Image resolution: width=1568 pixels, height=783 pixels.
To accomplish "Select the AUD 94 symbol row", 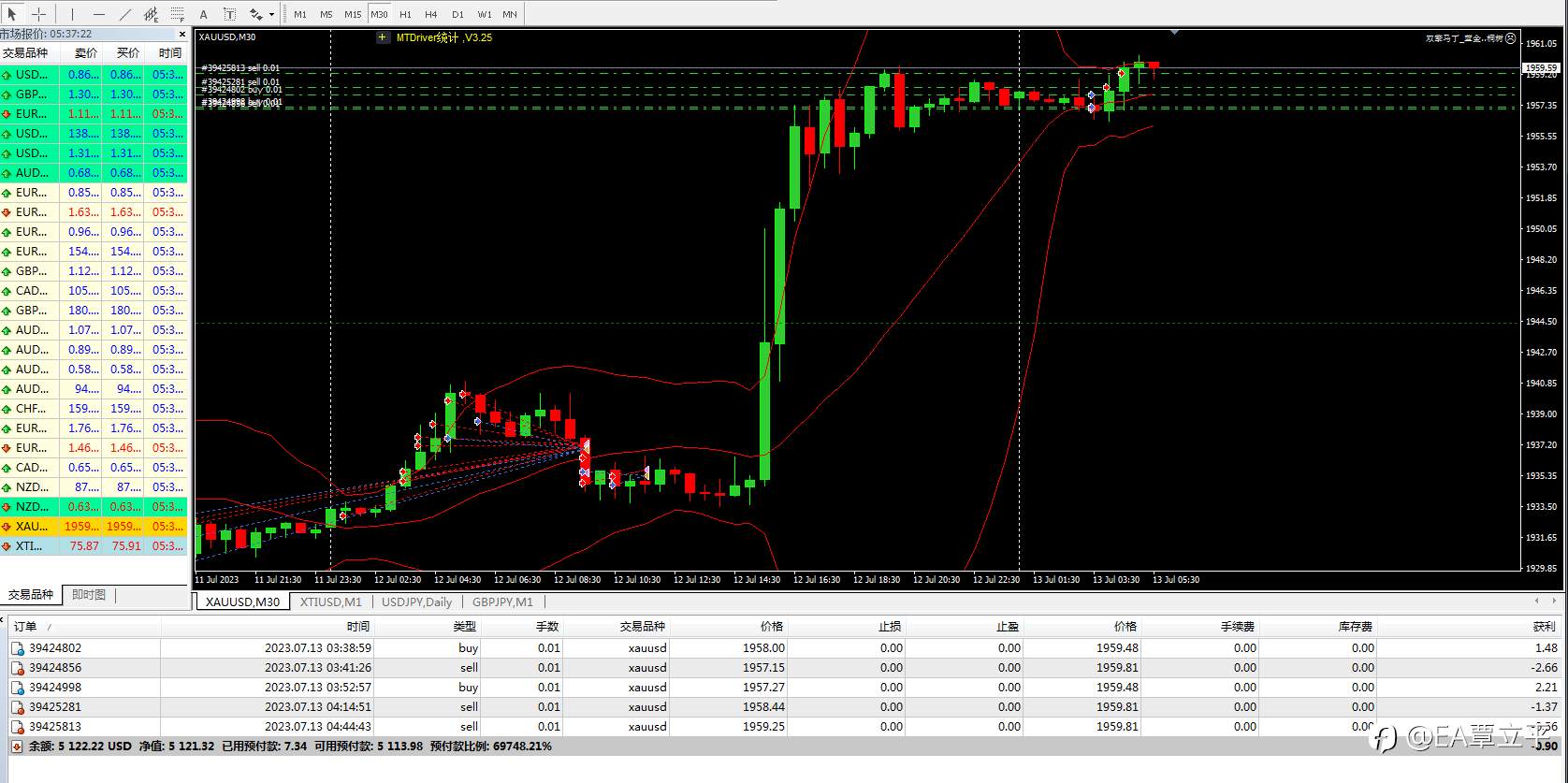I will 94,389.
